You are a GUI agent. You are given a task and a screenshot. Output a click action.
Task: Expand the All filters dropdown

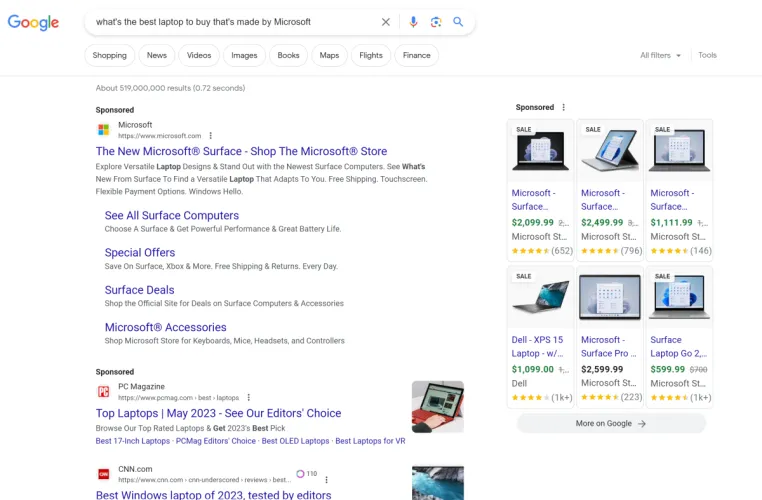[660, 56]
